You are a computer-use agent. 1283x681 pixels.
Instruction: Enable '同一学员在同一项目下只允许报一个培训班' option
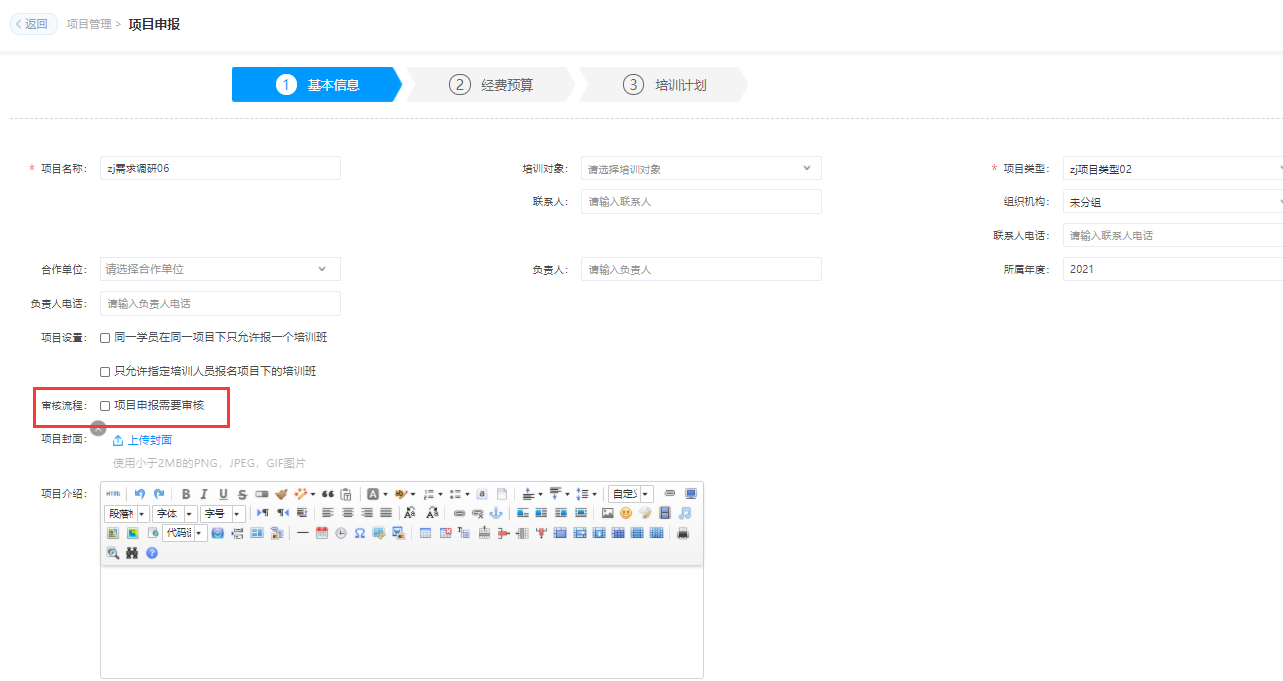(105, 338)
